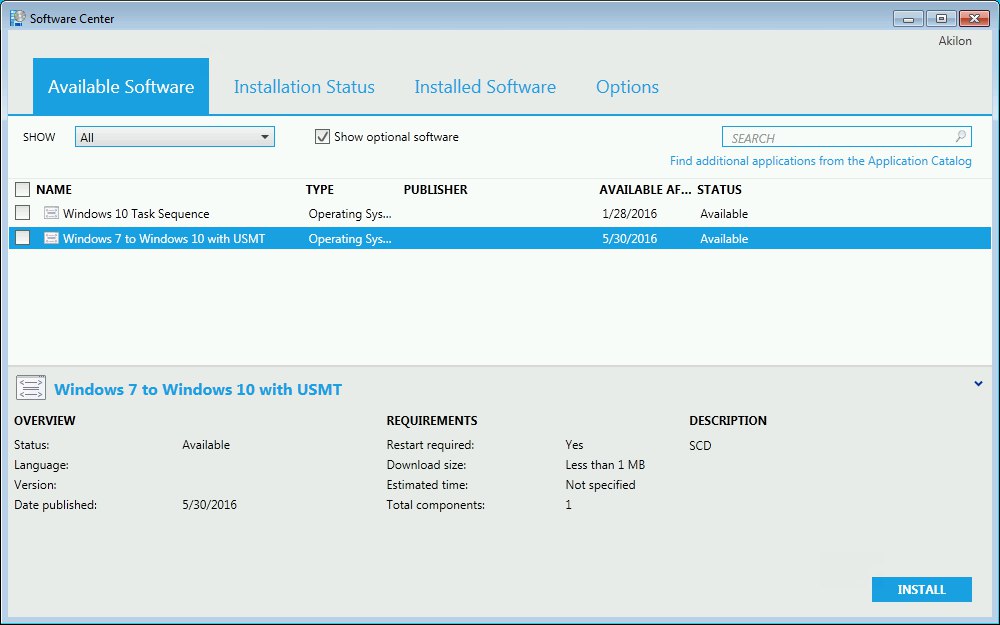Click the 5/30/2016 date in the list row
This screenshot has height=625, width=1000.
[x=629, y=239]
